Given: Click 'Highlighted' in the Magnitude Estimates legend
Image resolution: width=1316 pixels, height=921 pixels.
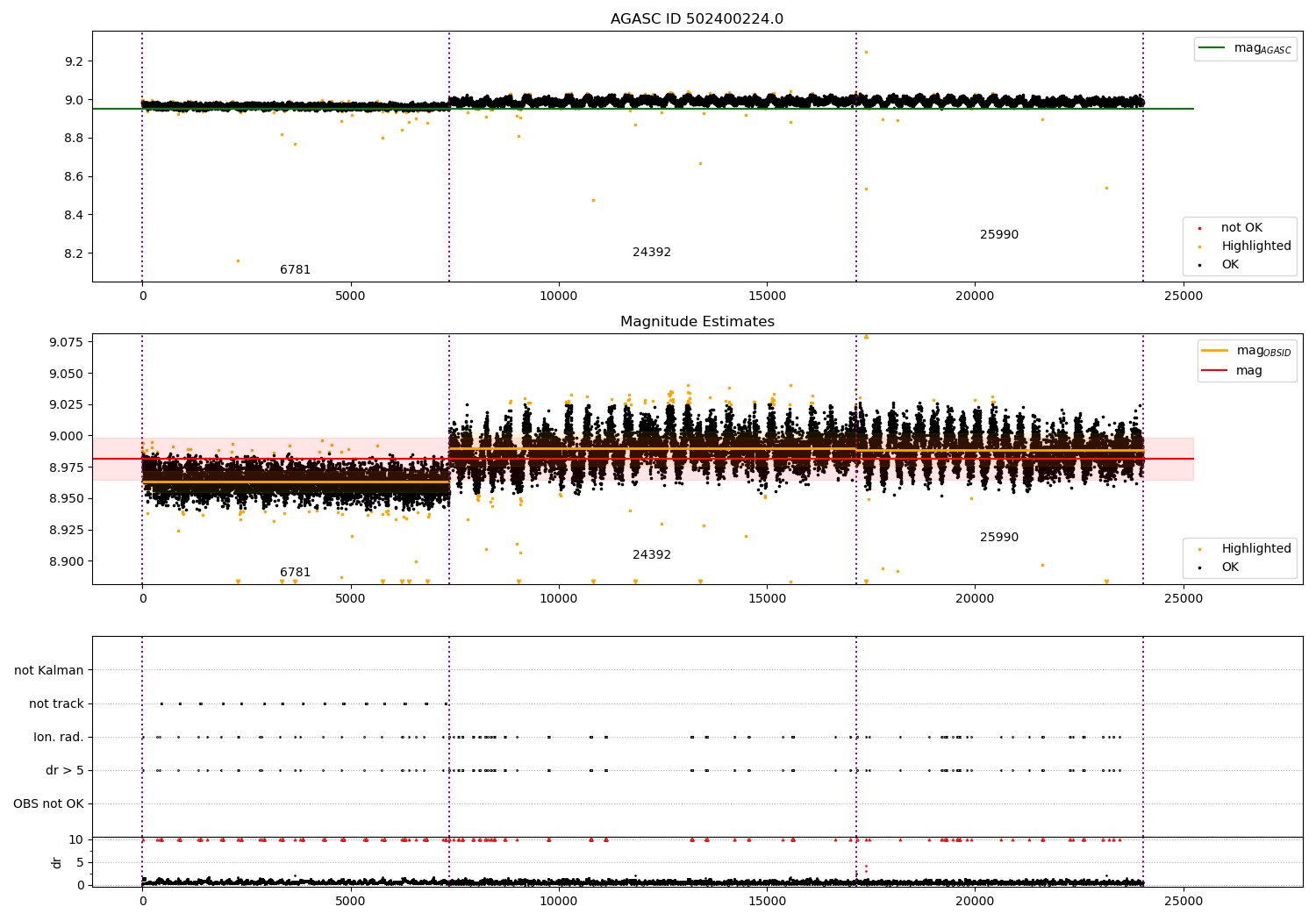Looking at the screenshot, I should pyautogui.click(x=1256, y=549).
